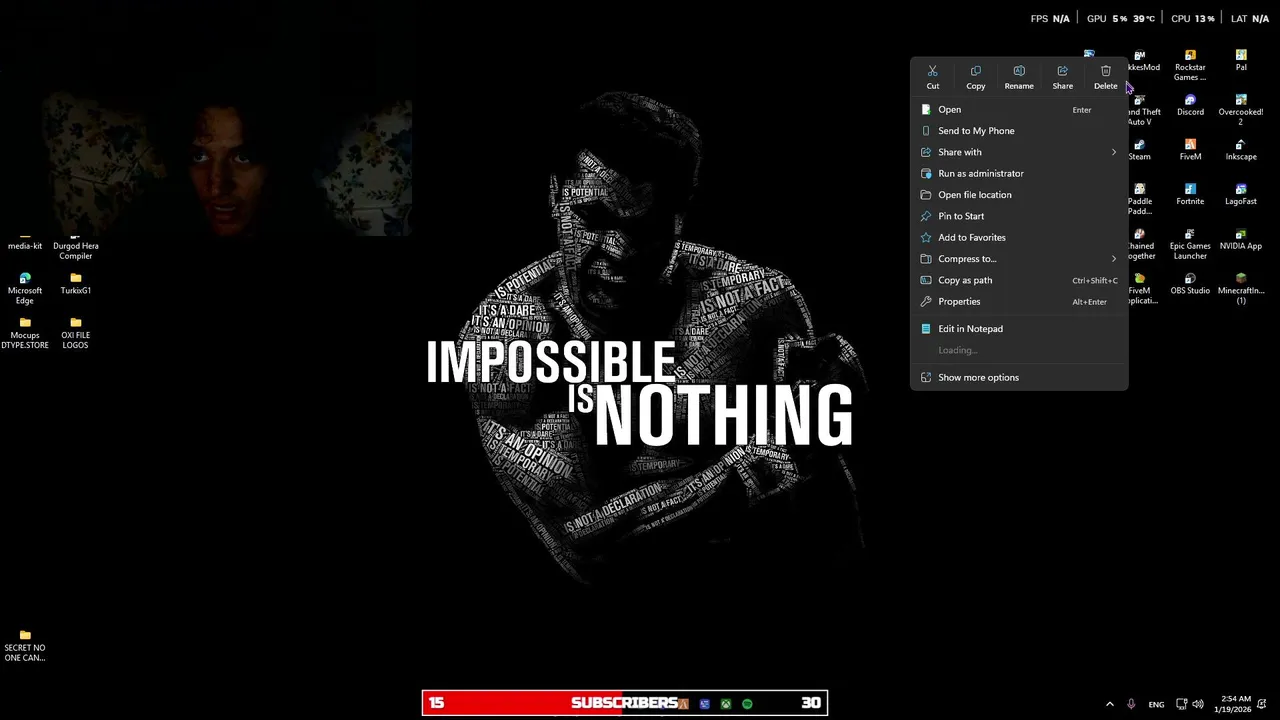Select the Inkscape desktop icon

click(1241, 150)
